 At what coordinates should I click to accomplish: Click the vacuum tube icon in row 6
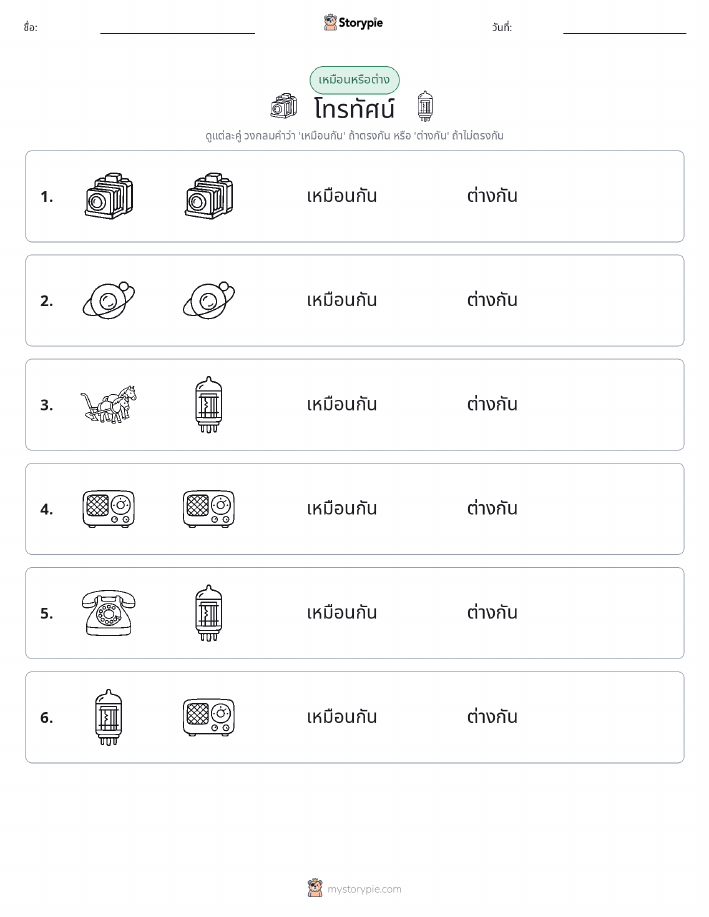point(109,717)
